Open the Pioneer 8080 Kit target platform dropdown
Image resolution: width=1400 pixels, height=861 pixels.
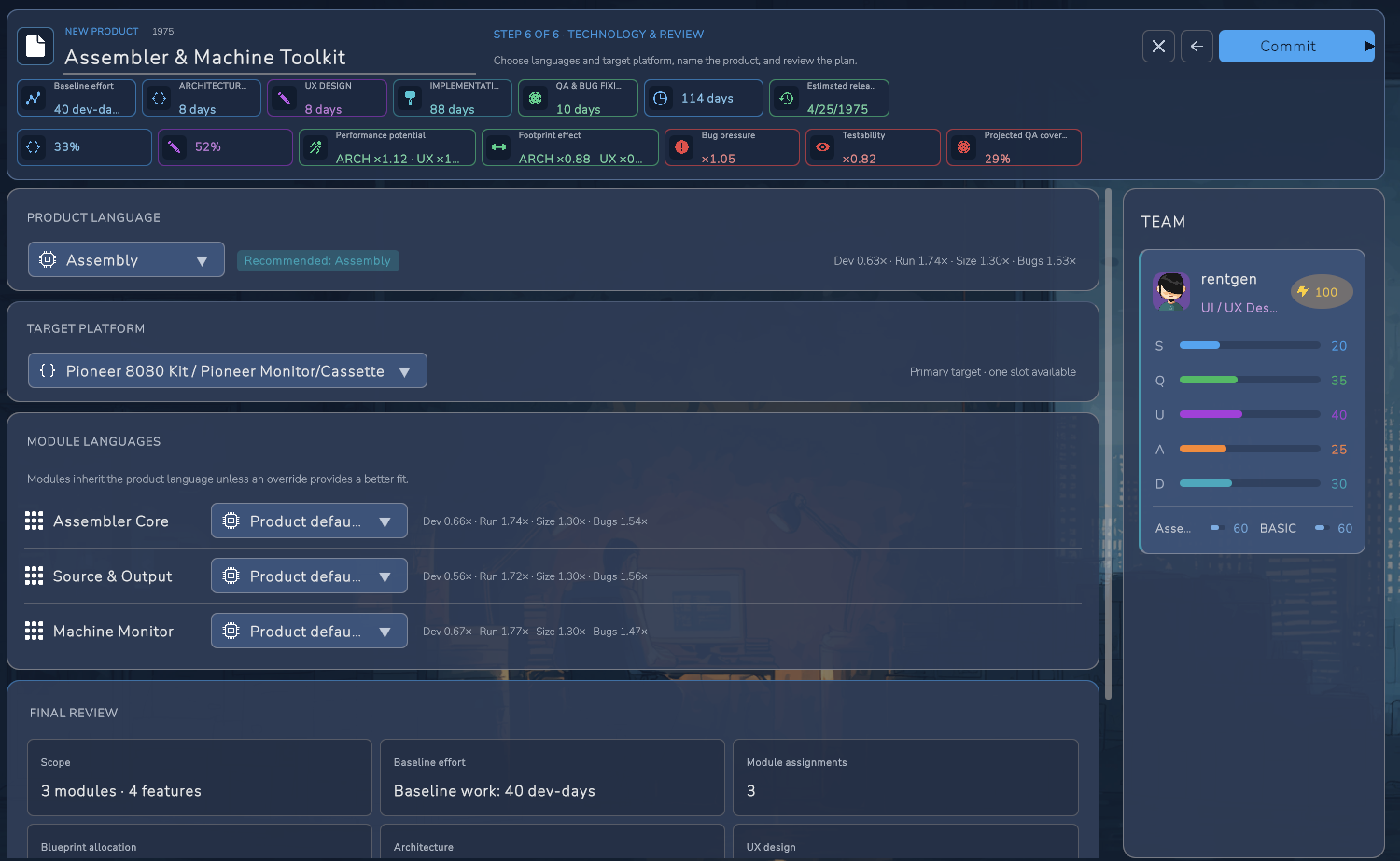pos(227,371)
